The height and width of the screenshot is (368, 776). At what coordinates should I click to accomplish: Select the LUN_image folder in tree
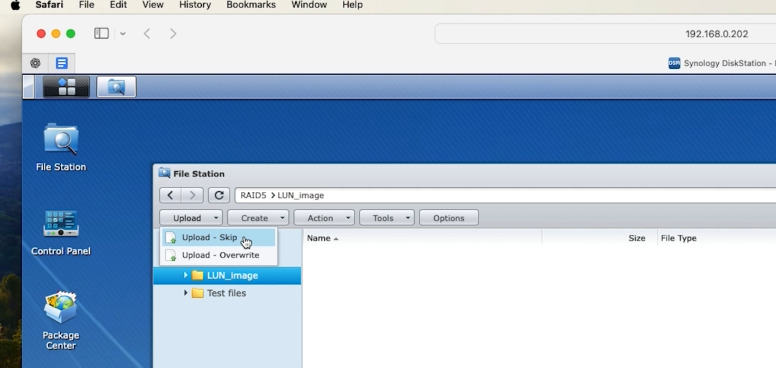227,276
